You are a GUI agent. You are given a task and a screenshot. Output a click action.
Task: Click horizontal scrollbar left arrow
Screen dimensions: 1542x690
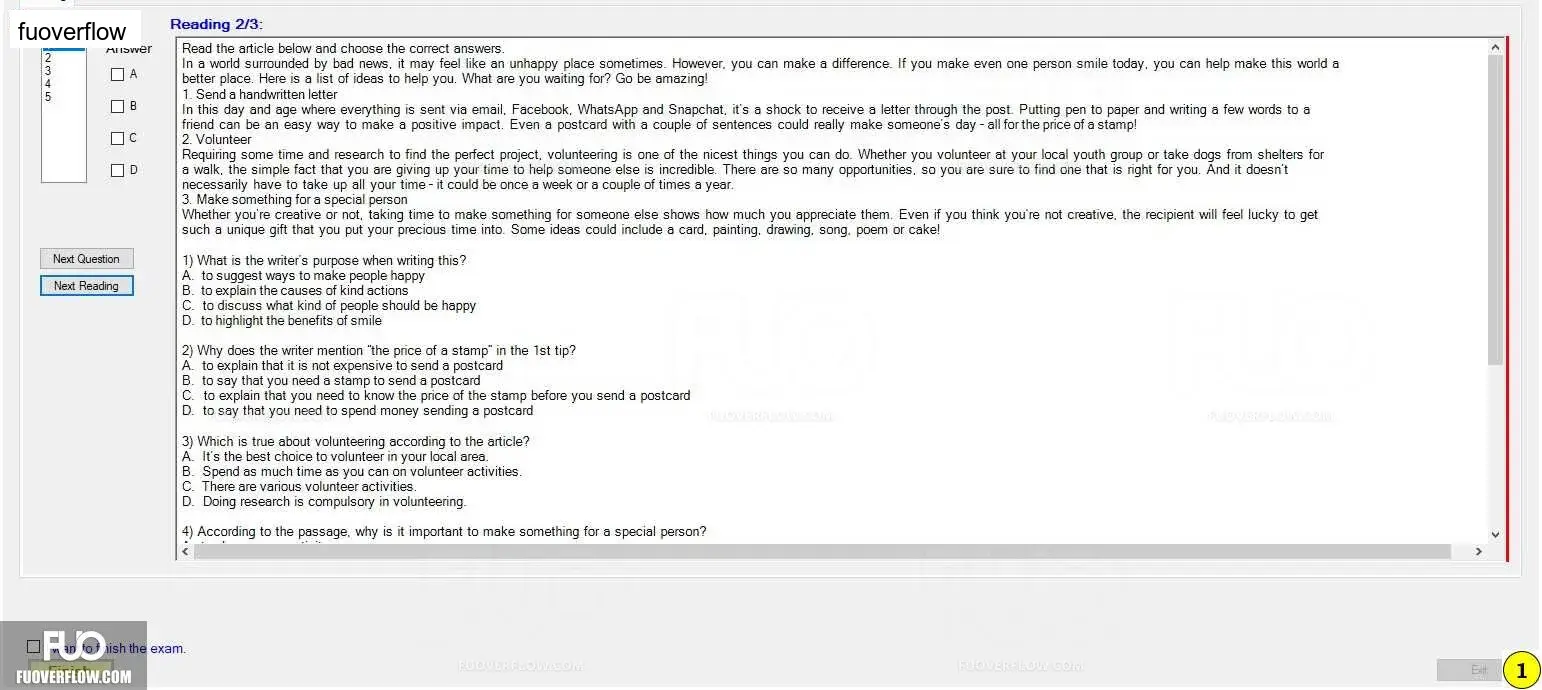[185, 551]
